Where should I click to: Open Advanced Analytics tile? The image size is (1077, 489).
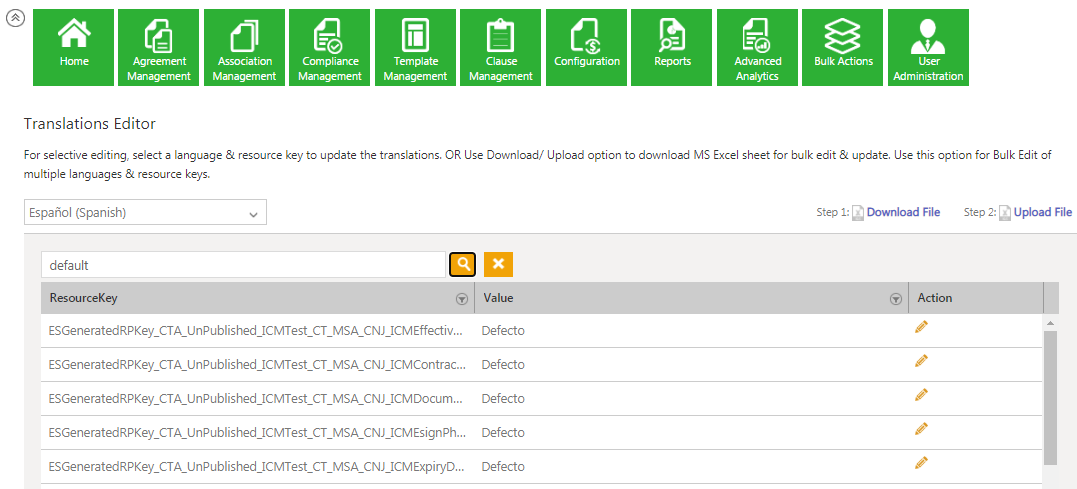(x=757, y=47)
